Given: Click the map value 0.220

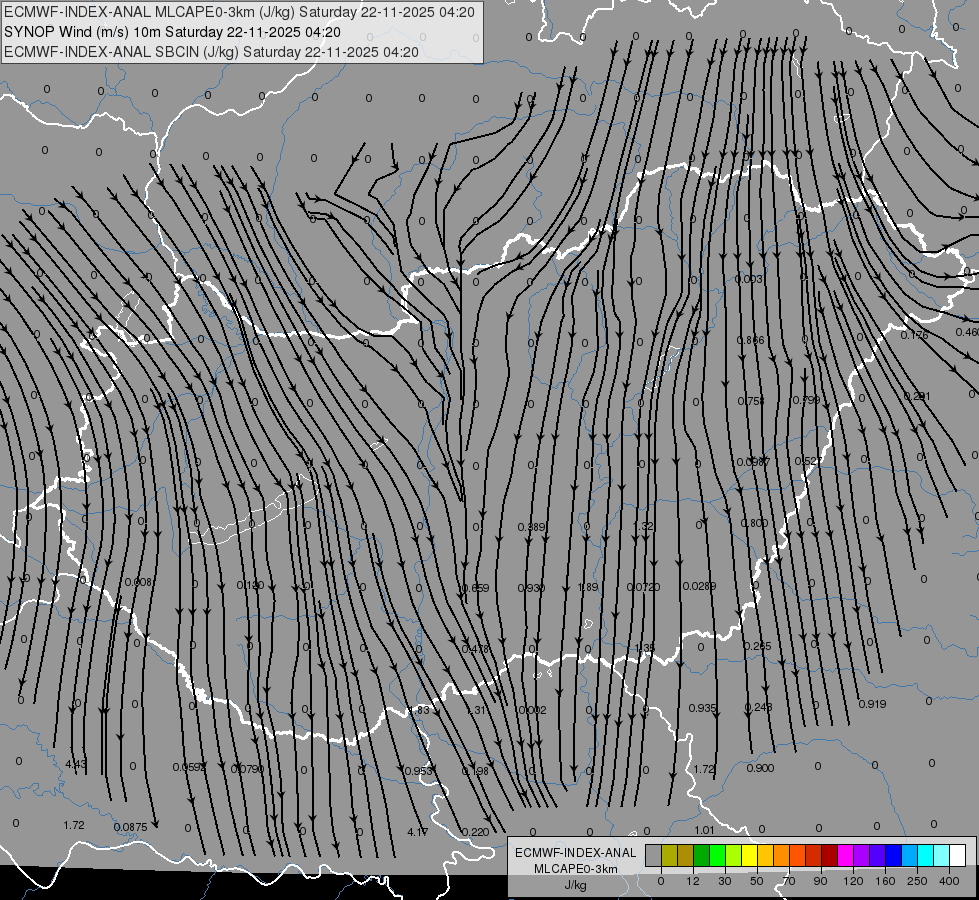Looking at the screenshot, I should click(x=475, y=832).
